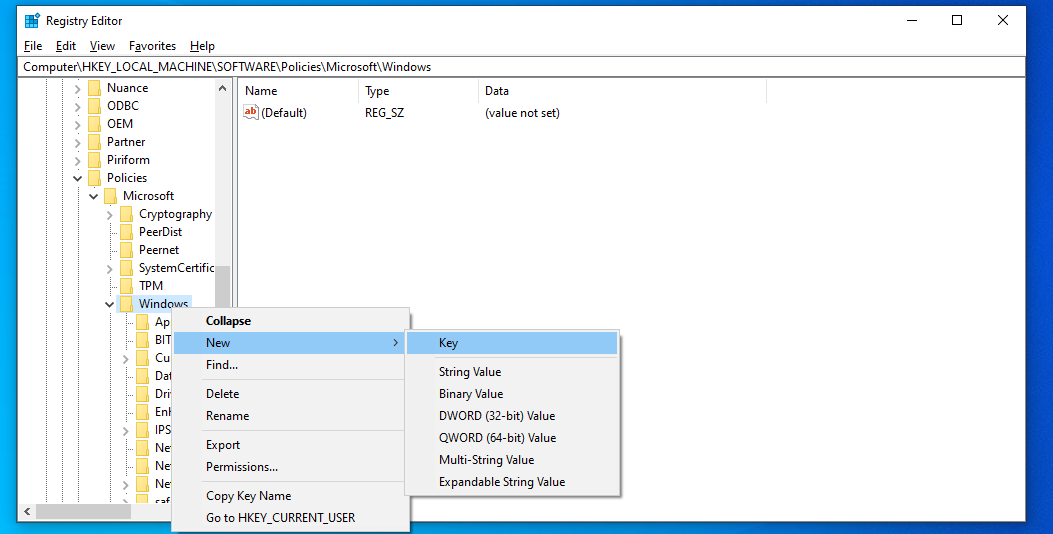Image resolution: width=1053 pixels, height=534 pixels.
Task: Select the OEM folder icon
Action: click(94, 124)
